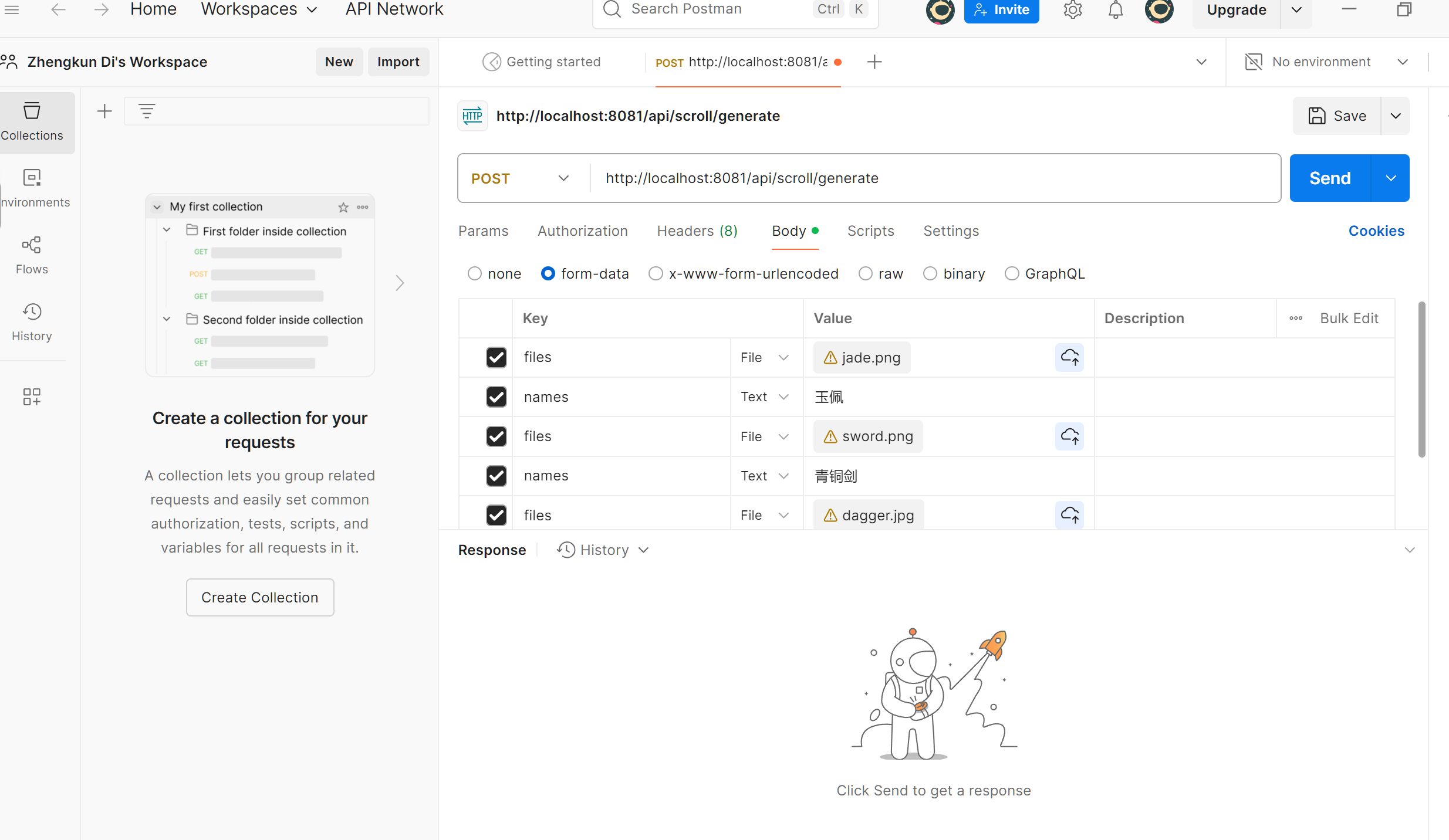This screenshot has height=840, width=1449.
Task: Open the Collections sidebar panel
Action: [x=32, y=122]
